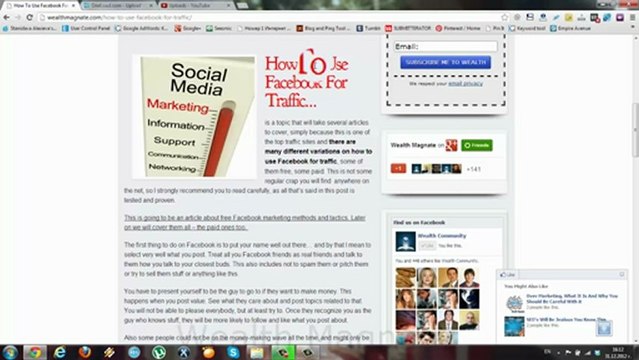639x360 pixels.
Task: Open the Pinterest / Home bookmark
Action: tap(458, 28)
